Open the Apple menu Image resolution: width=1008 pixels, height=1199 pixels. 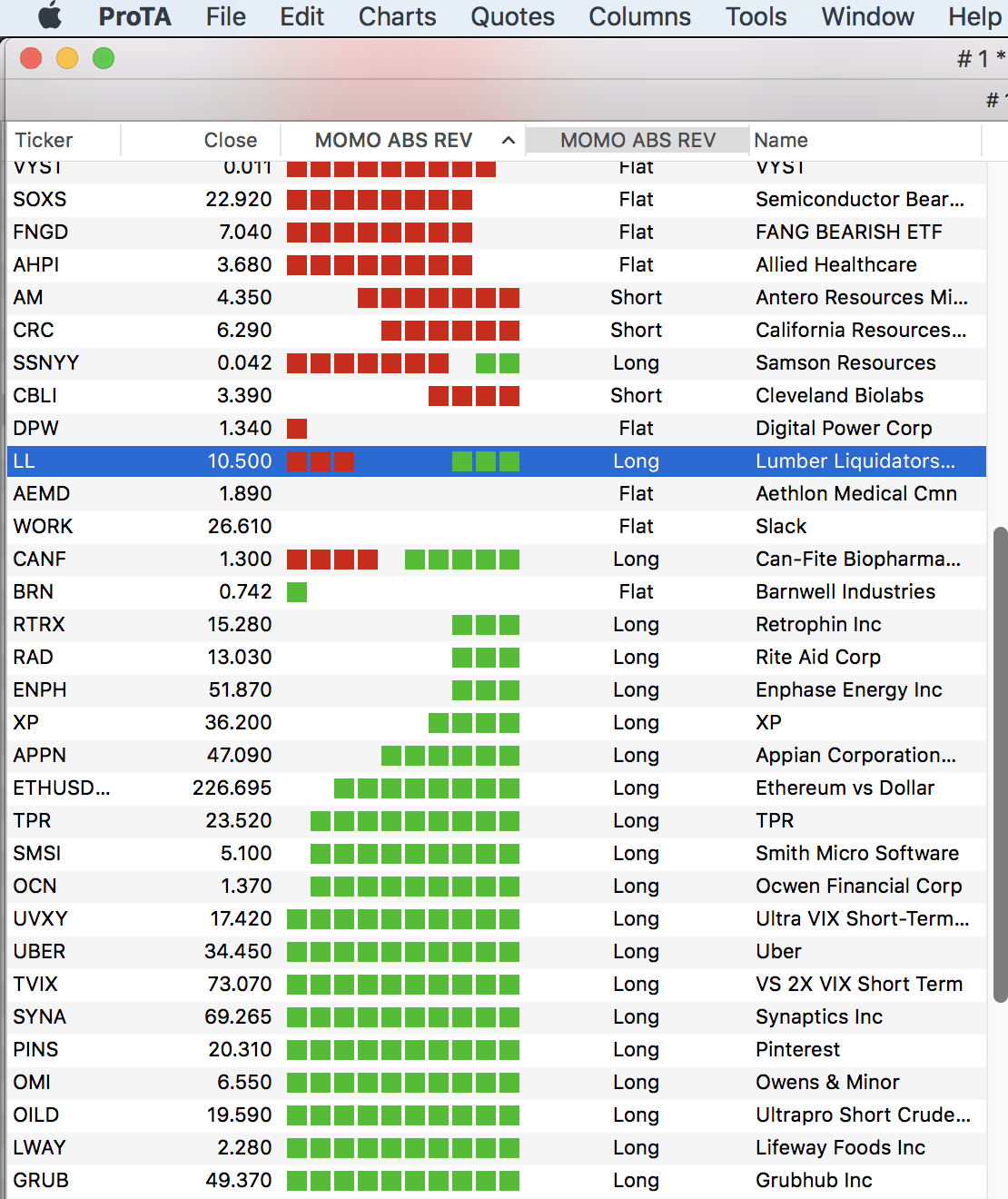[50, 16]
